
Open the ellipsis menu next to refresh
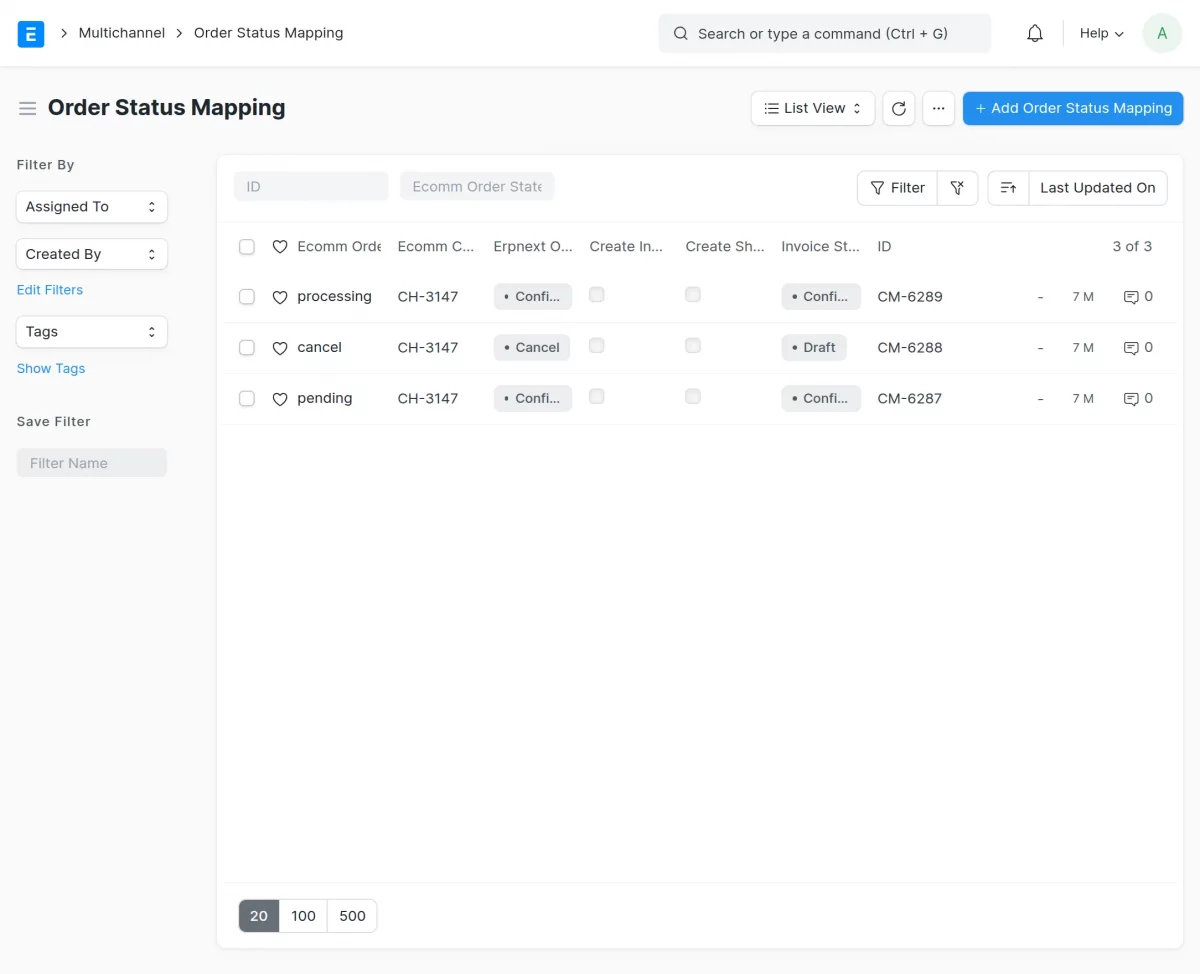pos(938,108)
